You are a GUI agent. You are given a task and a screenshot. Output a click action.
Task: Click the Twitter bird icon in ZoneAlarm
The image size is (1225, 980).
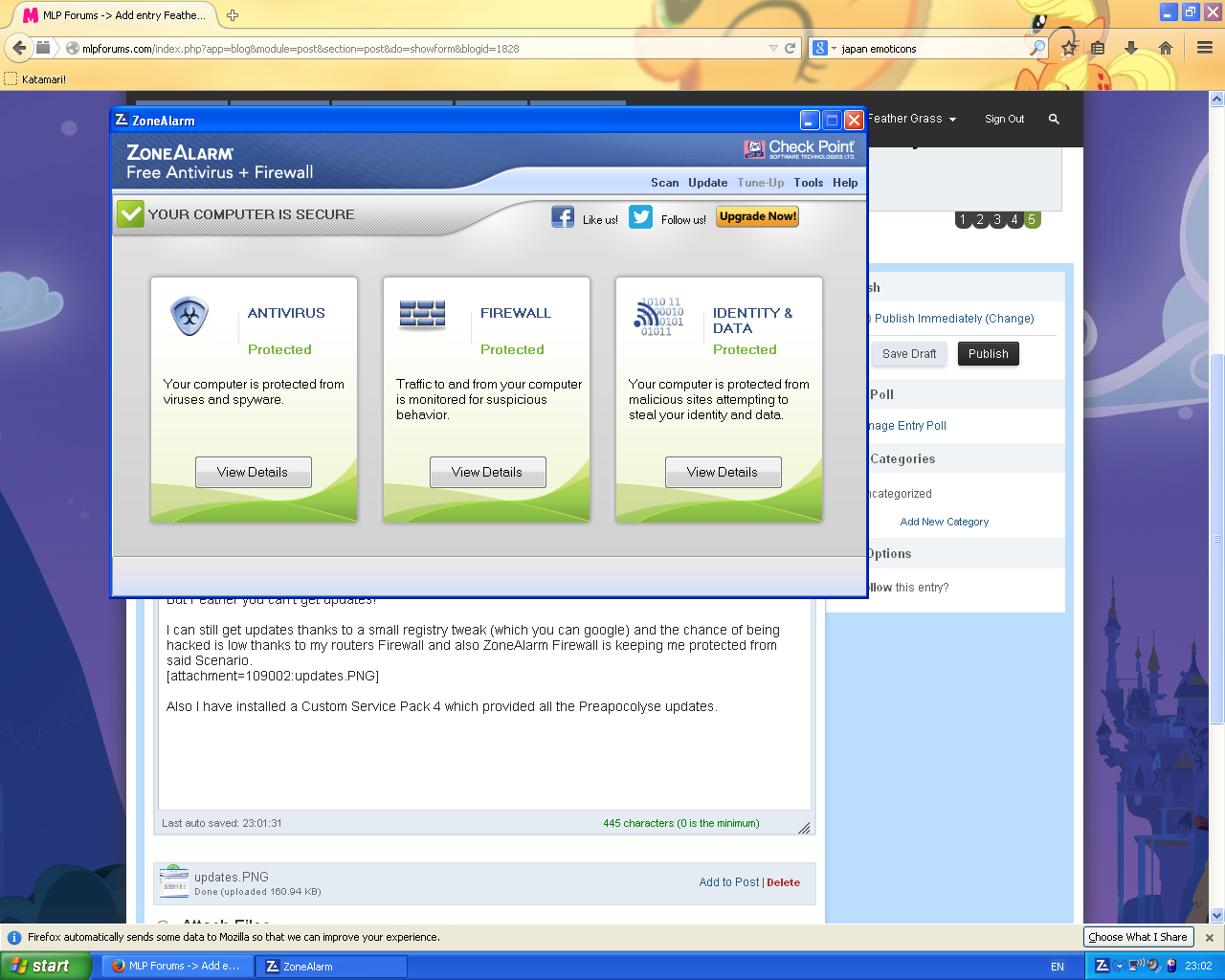click(640, 217)
